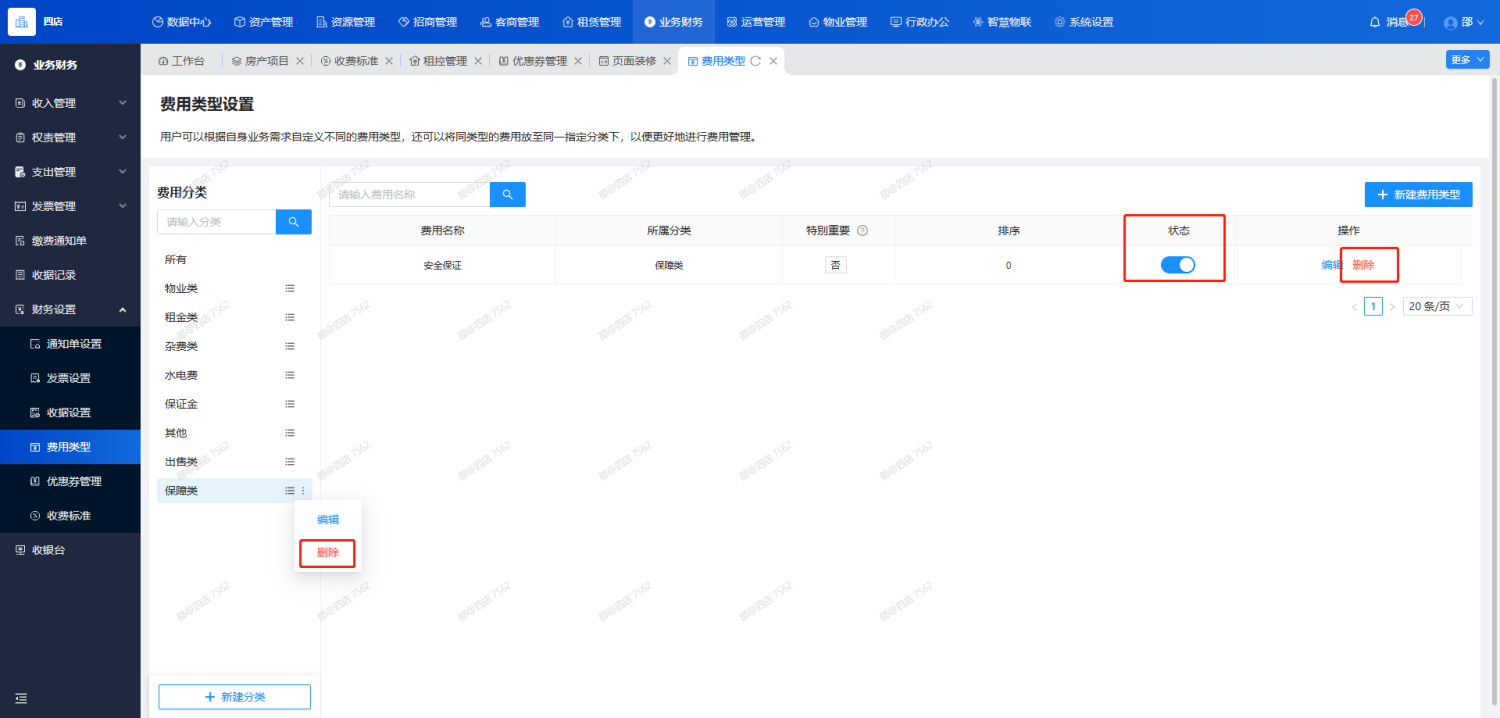
Task: Open 租赁管理 in the top menu
Action: (x=591, y=22)
